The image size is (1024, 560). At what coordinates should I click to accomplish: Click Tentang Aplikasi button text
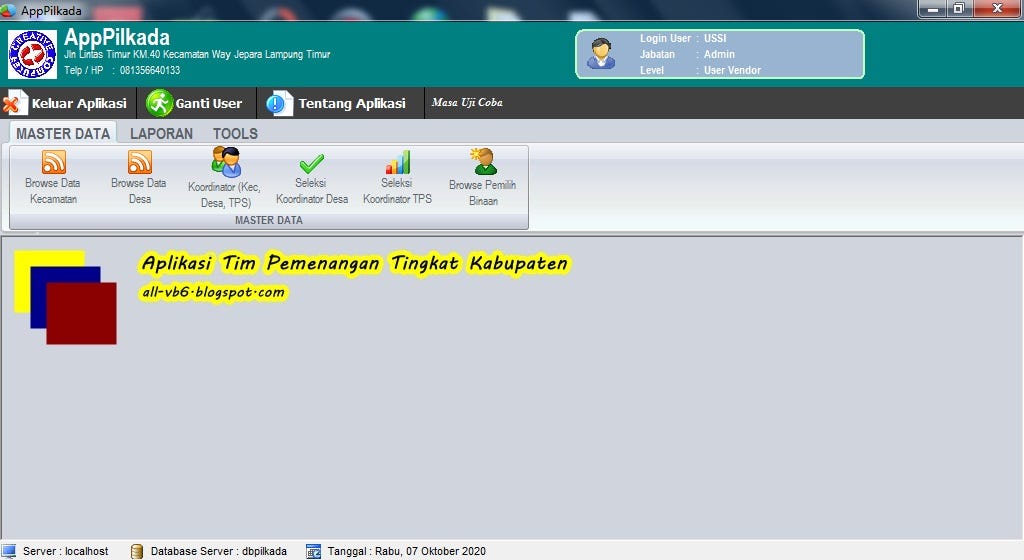pos(352,103)
